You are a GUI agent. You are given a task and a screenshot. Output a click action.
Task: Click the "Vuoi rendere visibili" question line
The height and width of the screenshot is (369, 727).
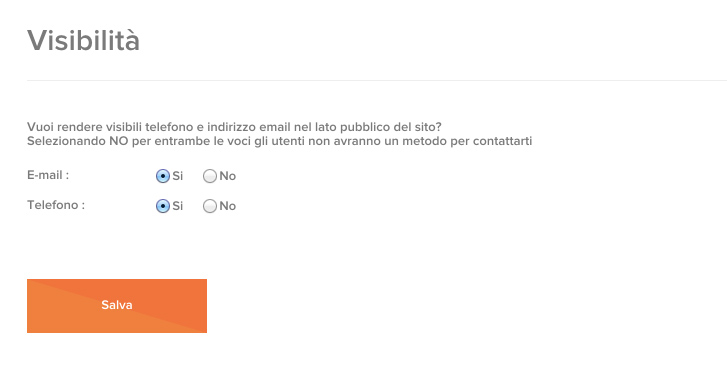coord(234,127)
